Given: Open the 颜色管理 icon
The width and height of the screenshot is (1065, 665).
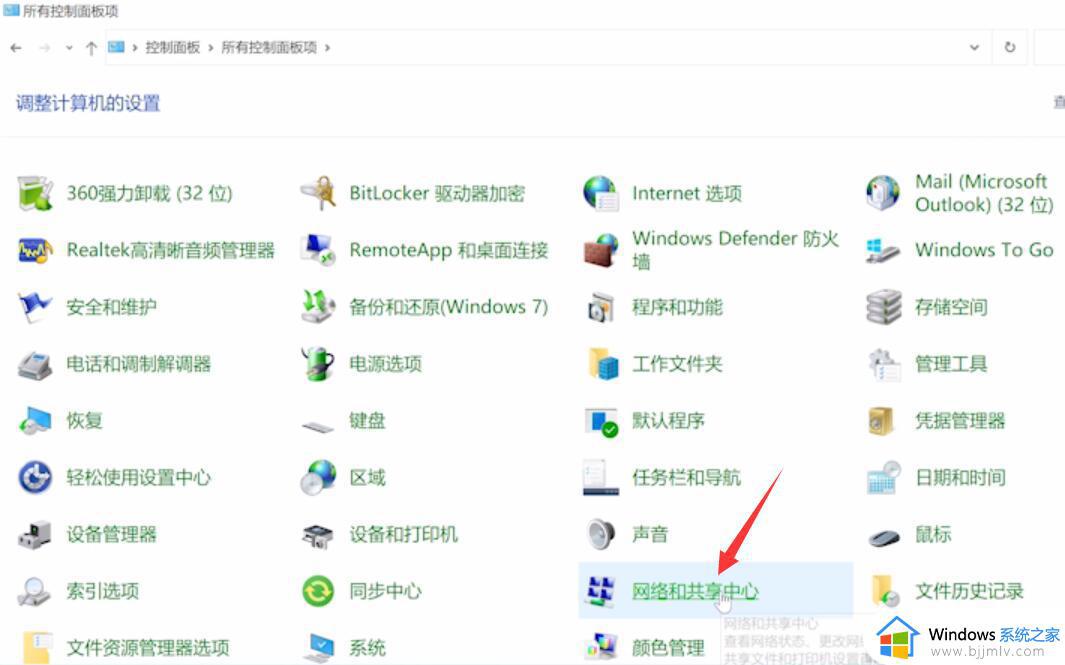Looking at the screenshot, I should (x=601, y=647).
